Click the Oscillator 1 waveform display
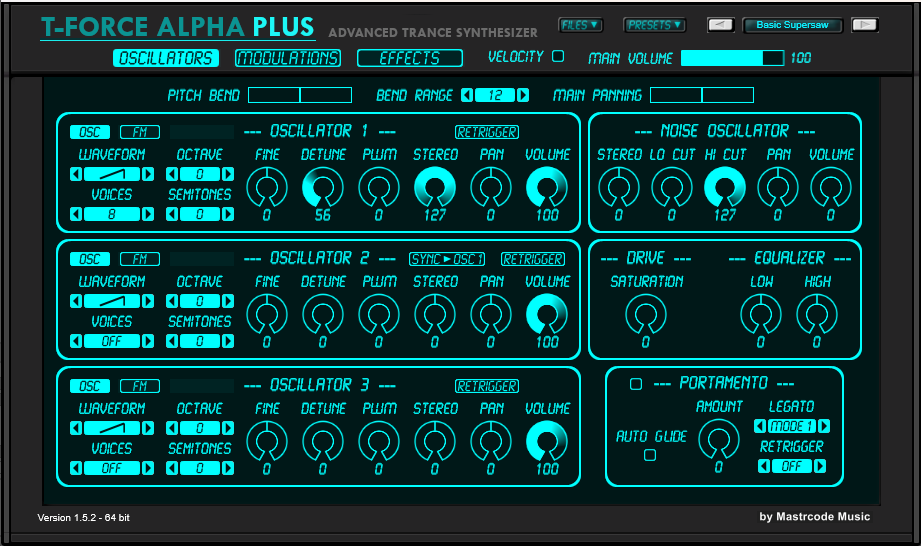Image resolution: width=921 pixels, height=546 pixels. coord(112,174)
